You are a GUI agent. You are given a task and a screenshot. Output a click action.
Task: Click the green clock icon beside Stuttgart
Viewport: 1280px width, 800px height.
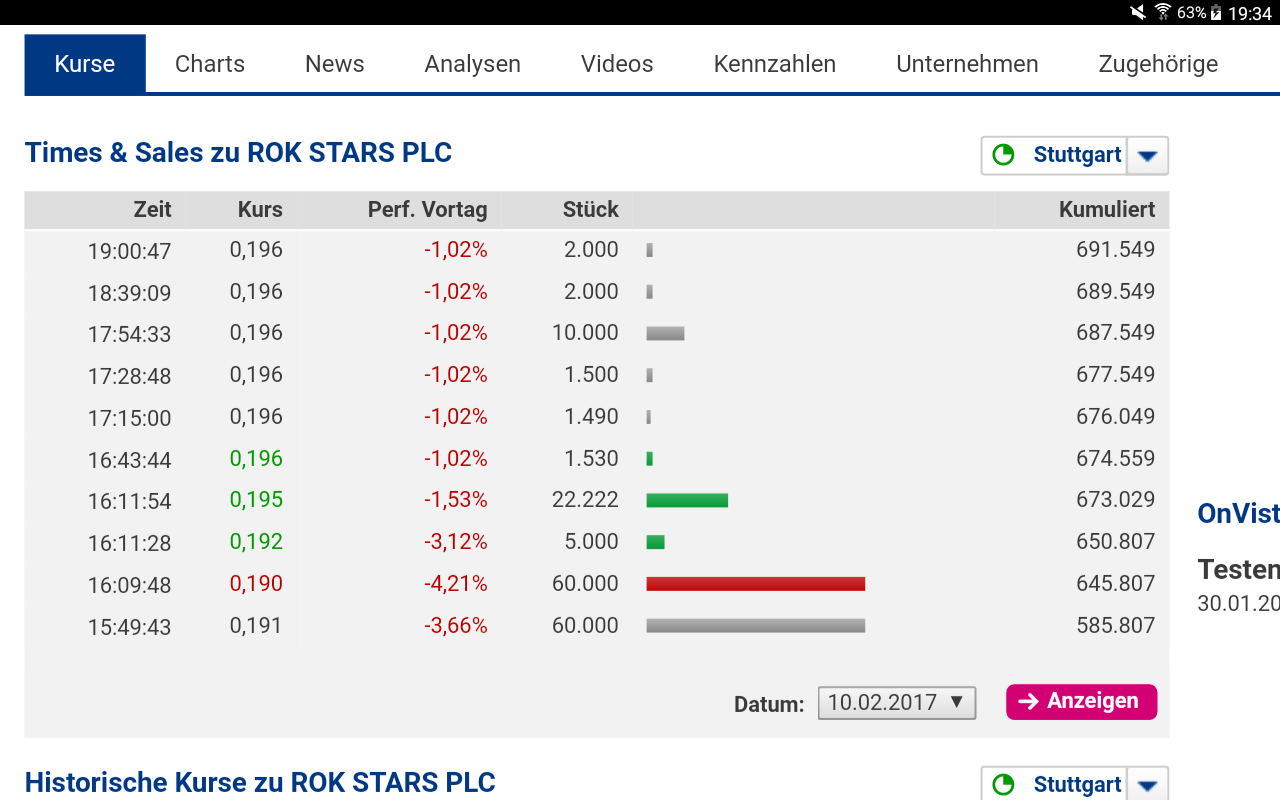(x=1003, y=155)
